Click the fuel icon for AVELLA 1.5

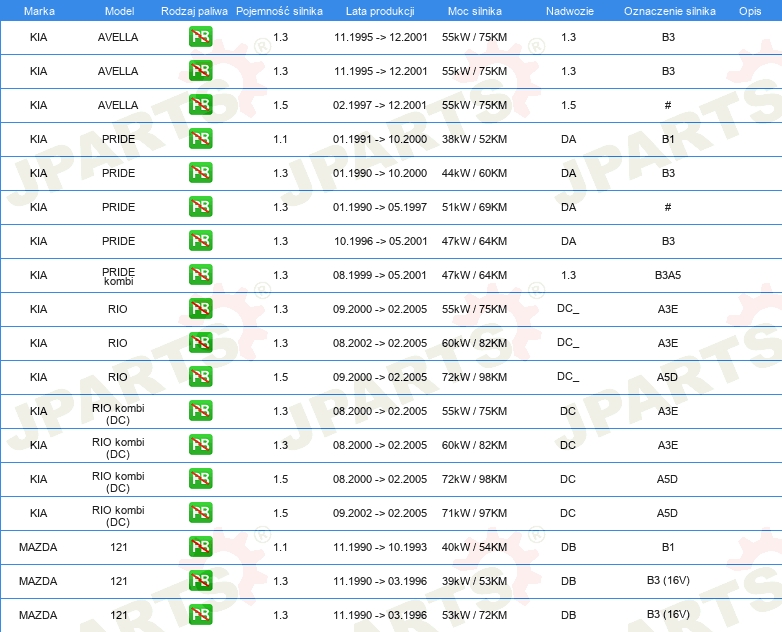(200, 105)
